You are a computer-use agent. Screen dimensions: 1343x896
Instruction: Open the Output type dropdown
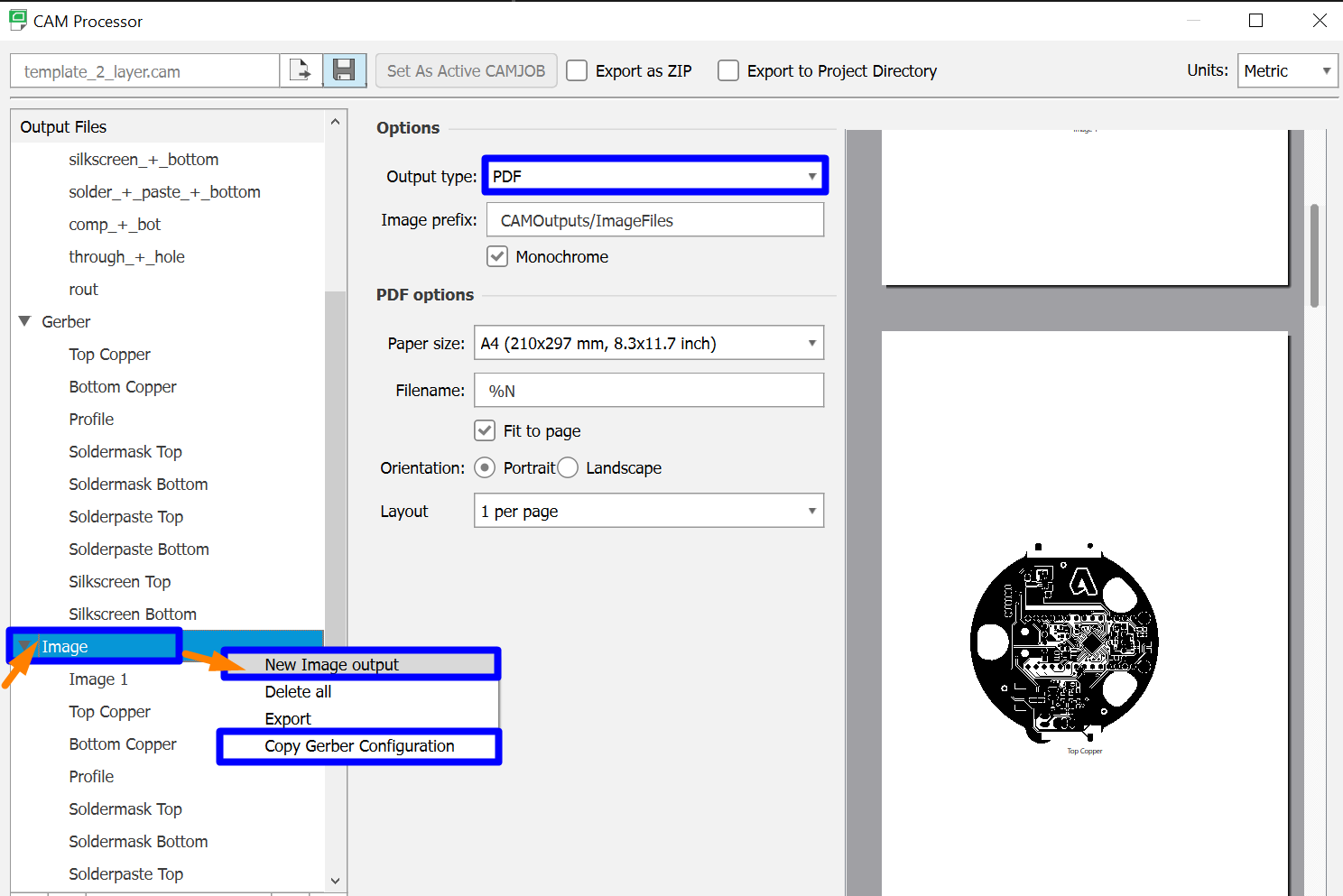coord(654,175)
